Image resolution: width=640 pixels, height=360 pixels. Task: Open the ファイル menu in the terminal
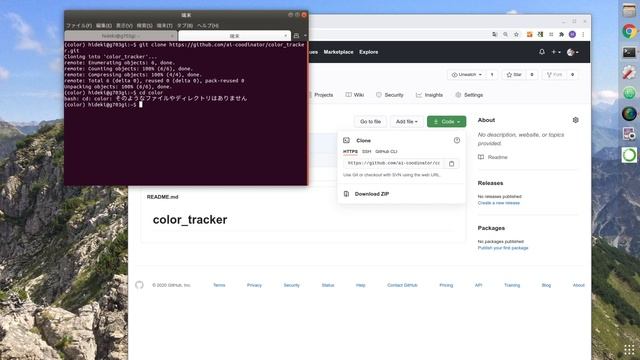click(79, 25)
